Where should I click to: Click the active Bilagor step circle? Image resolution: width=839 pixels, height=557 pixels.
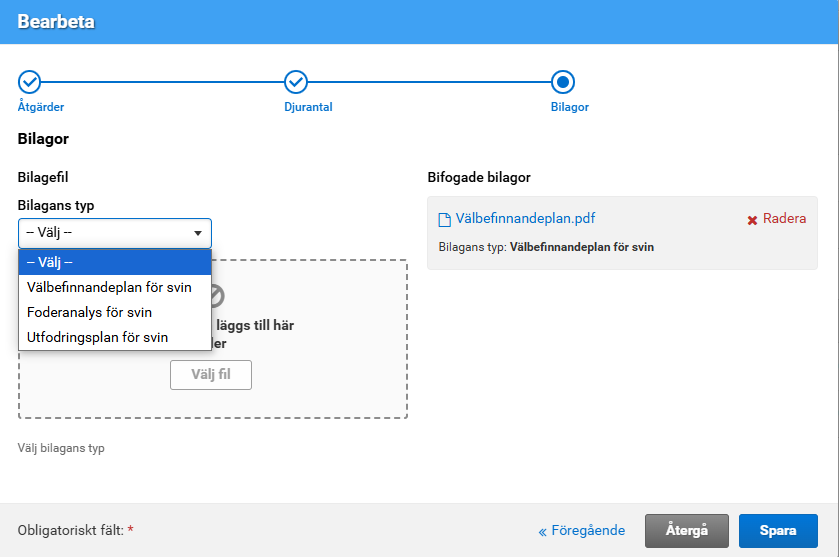point(563,82)
